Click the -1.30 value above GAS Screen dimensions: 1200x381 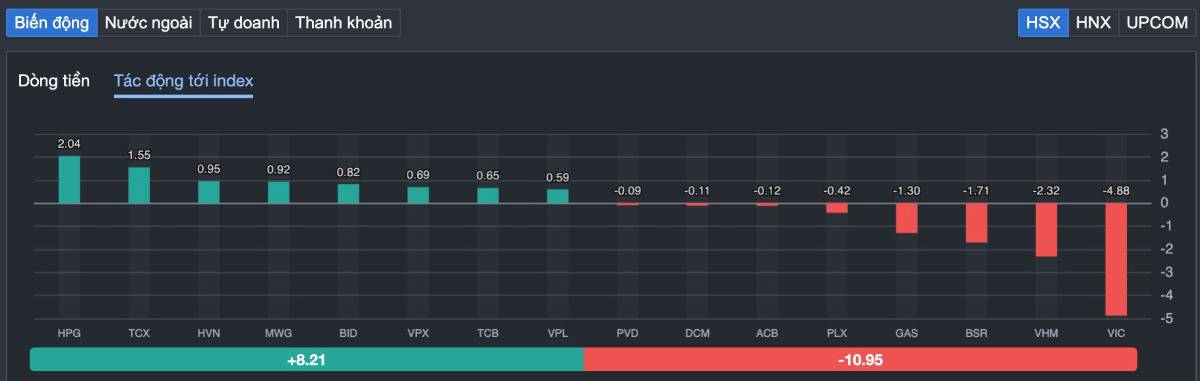[x=906, y=190]
